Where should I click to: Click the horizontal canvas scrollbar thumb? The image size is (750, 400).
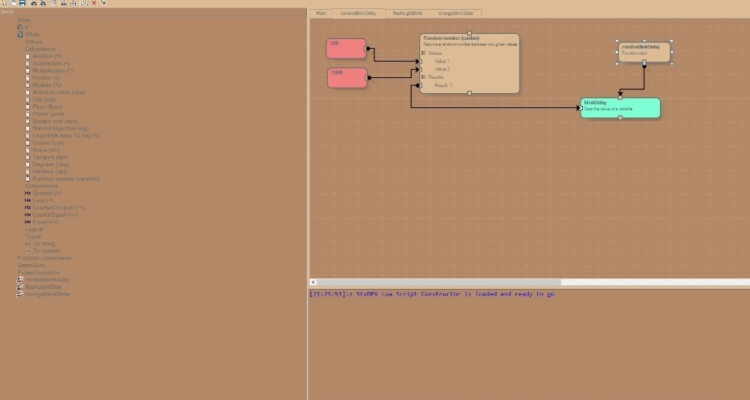coord(439,282)
